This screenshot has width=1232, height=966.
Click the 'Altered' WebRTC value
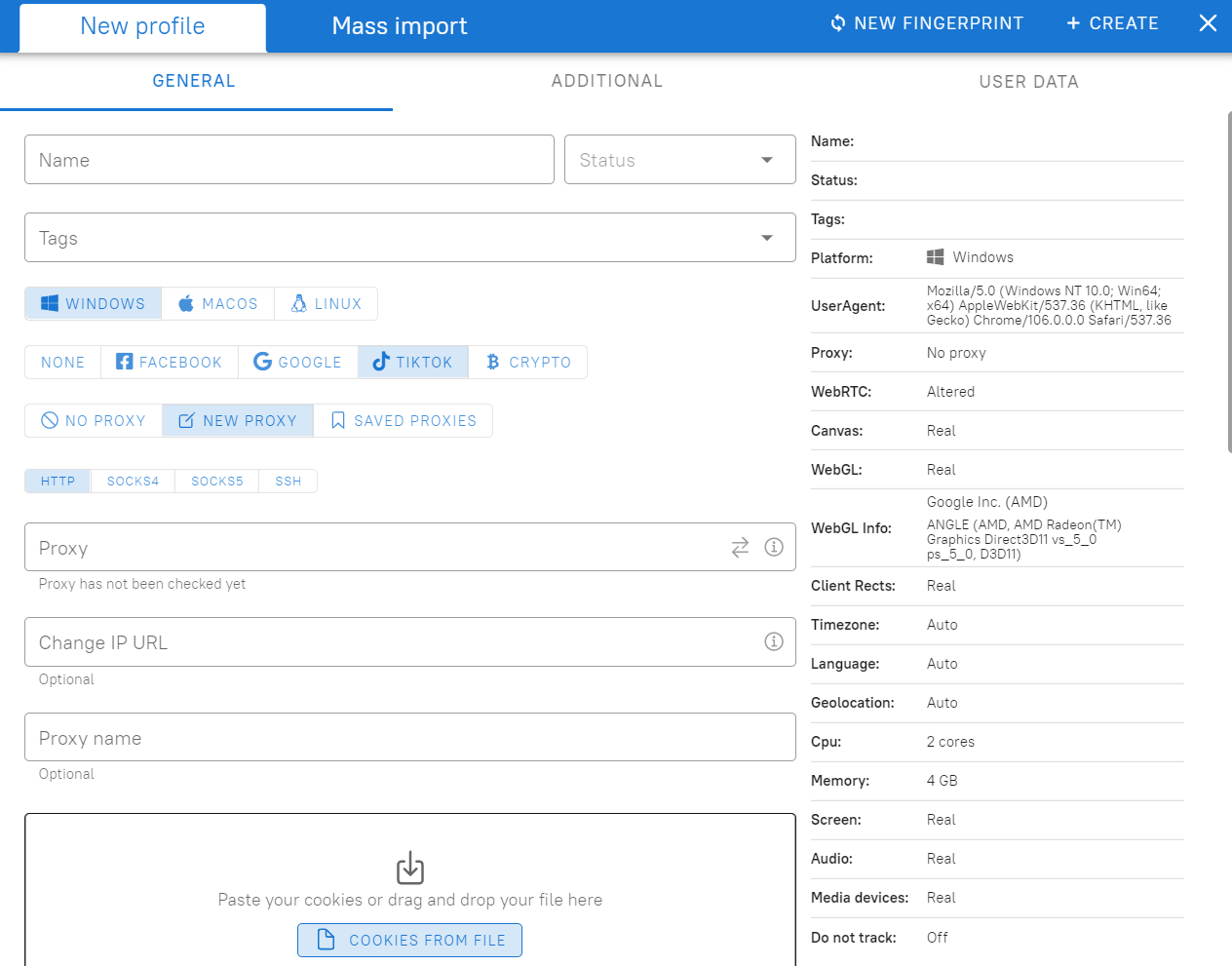[x=950, y=392]
